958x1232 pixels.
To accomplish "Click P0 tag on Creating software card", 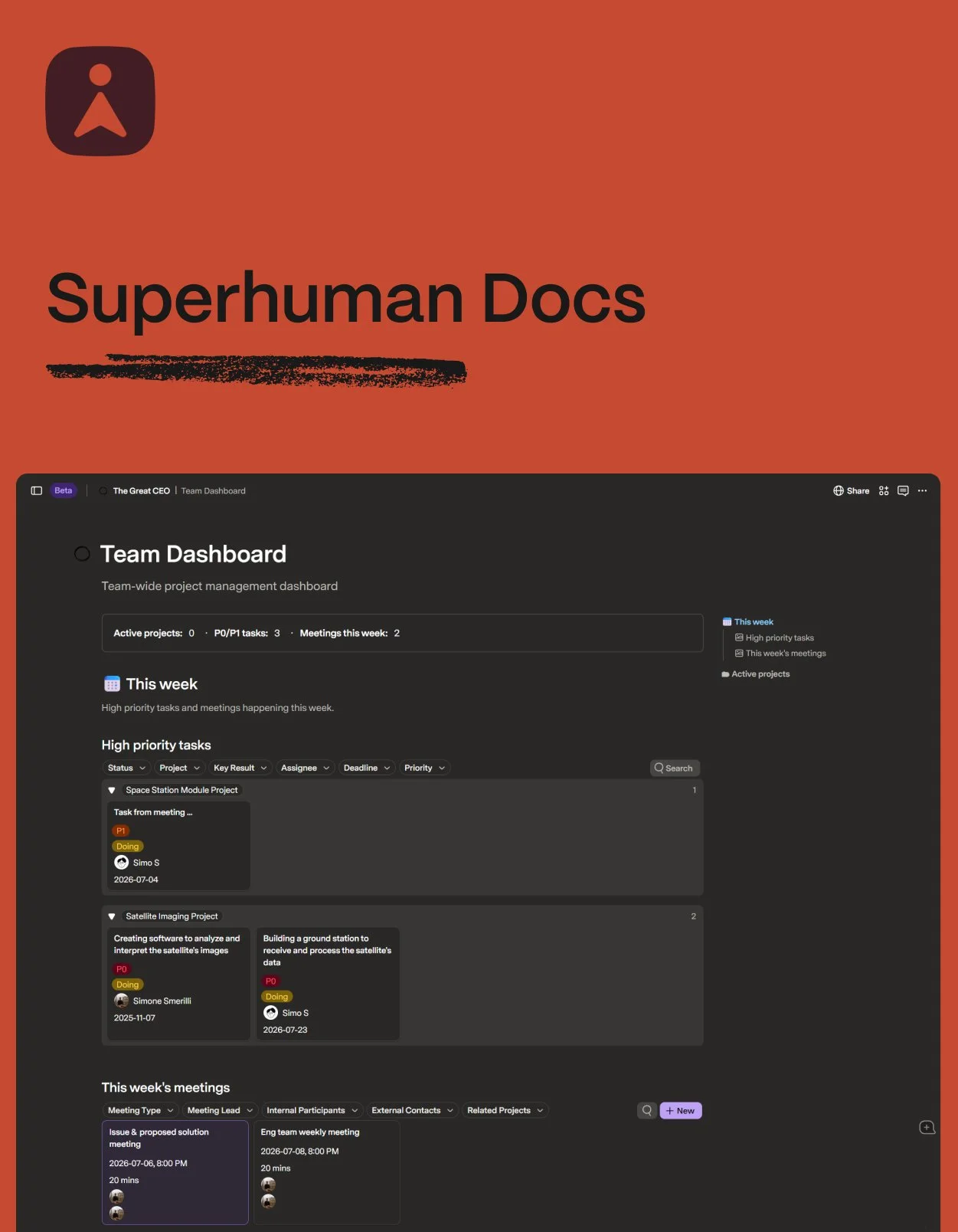I will pos(122,969).
